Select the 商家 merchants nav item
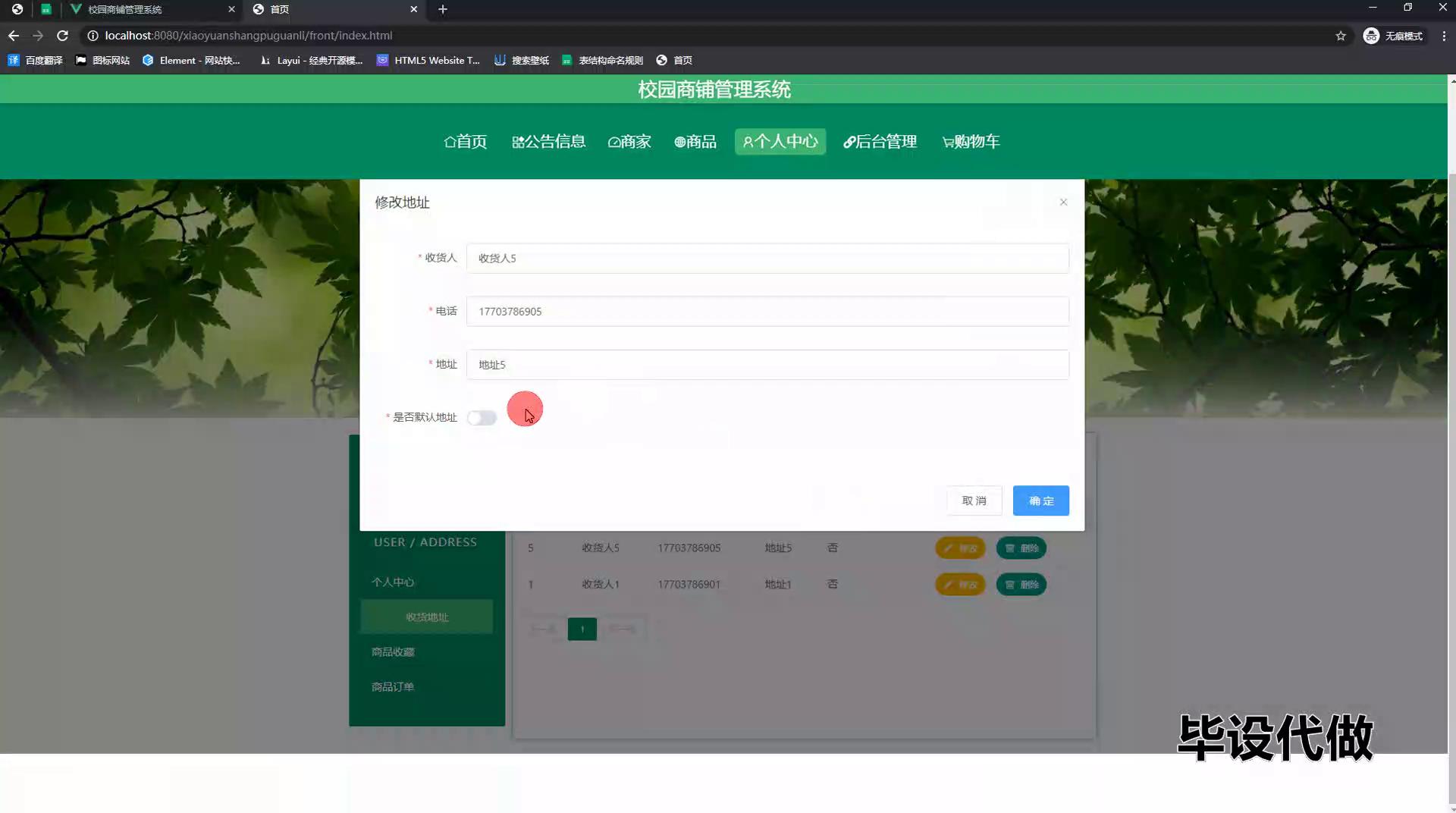Image resolution: width=1456 pixels, height=813 pixels. [x=629, y=142]
